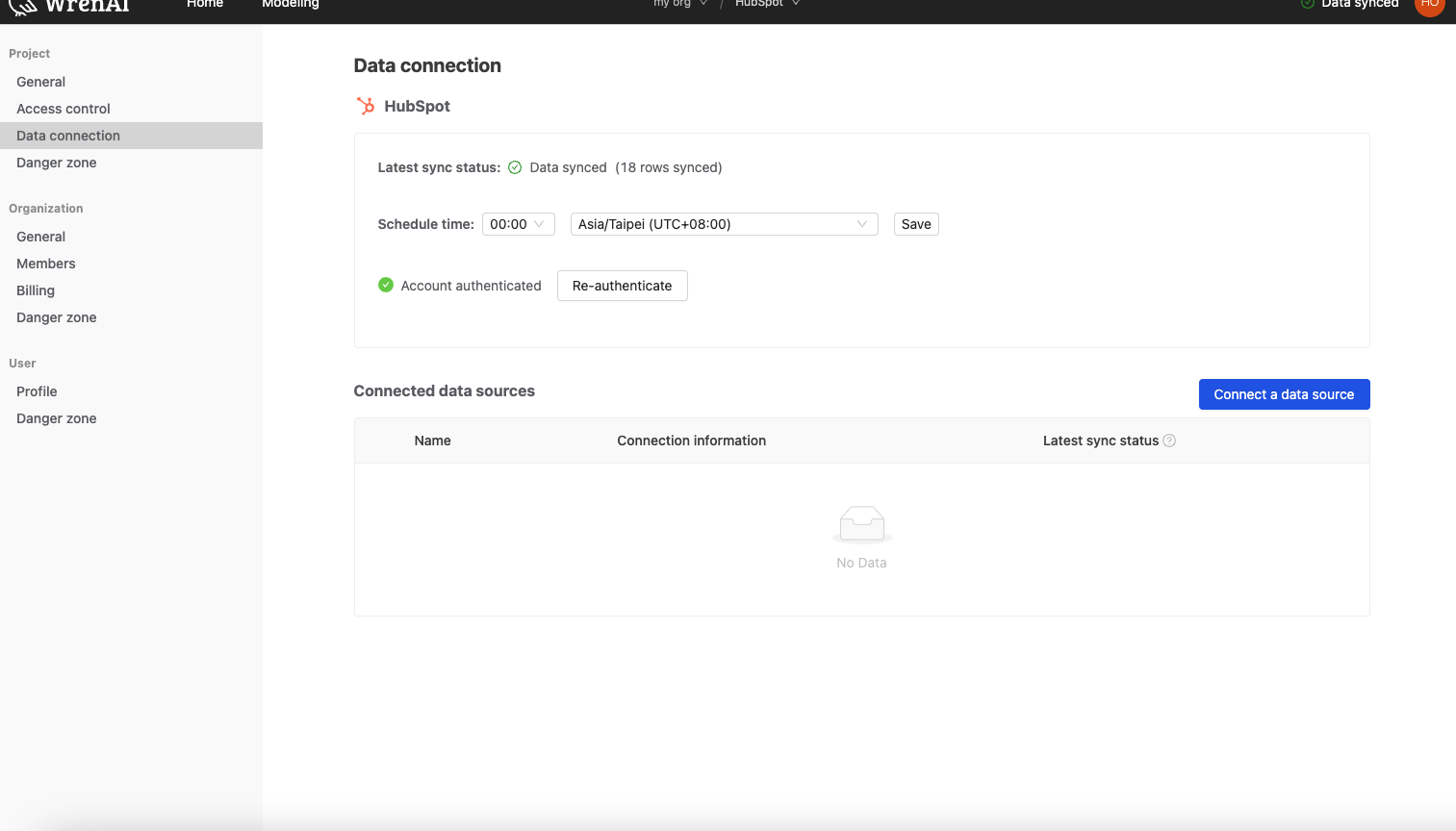
Task: Open the Asia/Taipei timezone dropdown
Action: 724,224
